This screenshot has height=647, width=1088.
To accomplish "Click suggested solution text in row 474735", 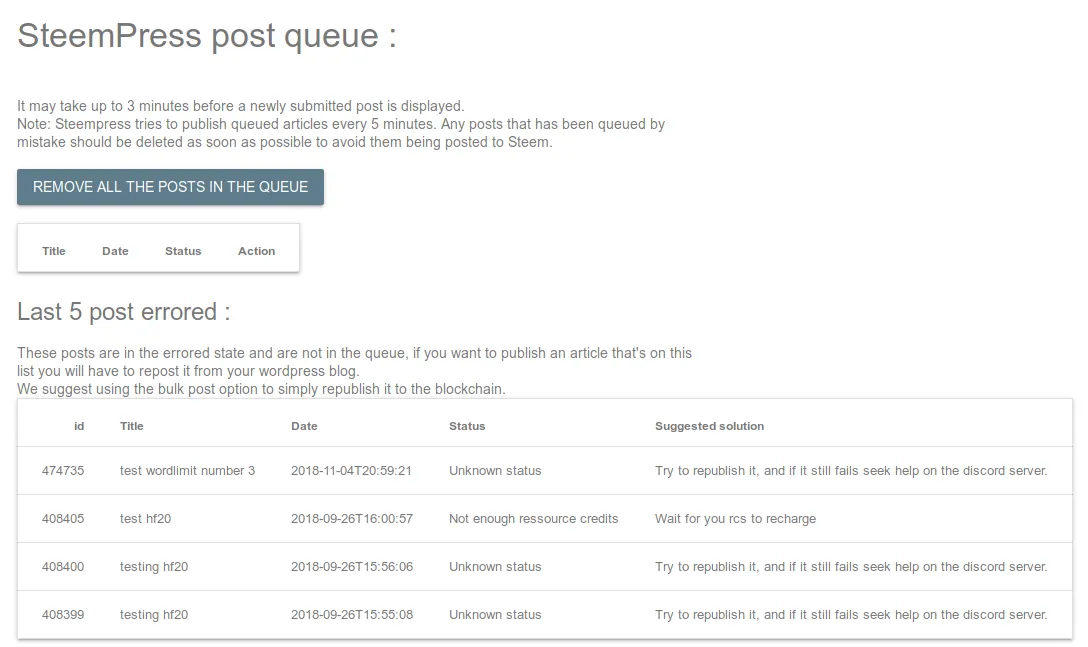I will pyautogui.click(x=851, y=471).
